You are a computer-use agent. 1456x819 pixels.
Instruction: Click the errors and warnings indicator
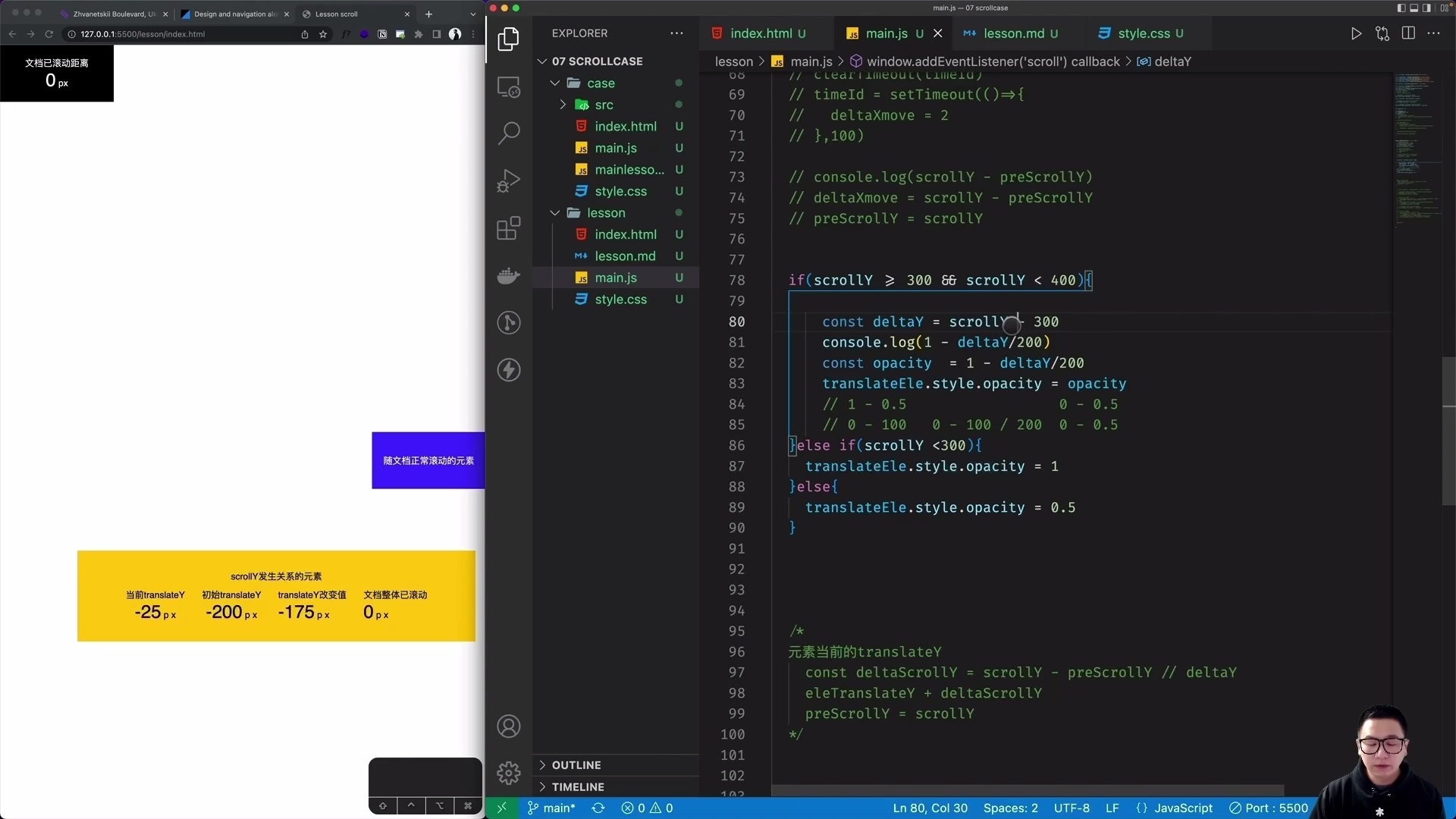pyautogui.click(x=647, y=808)
